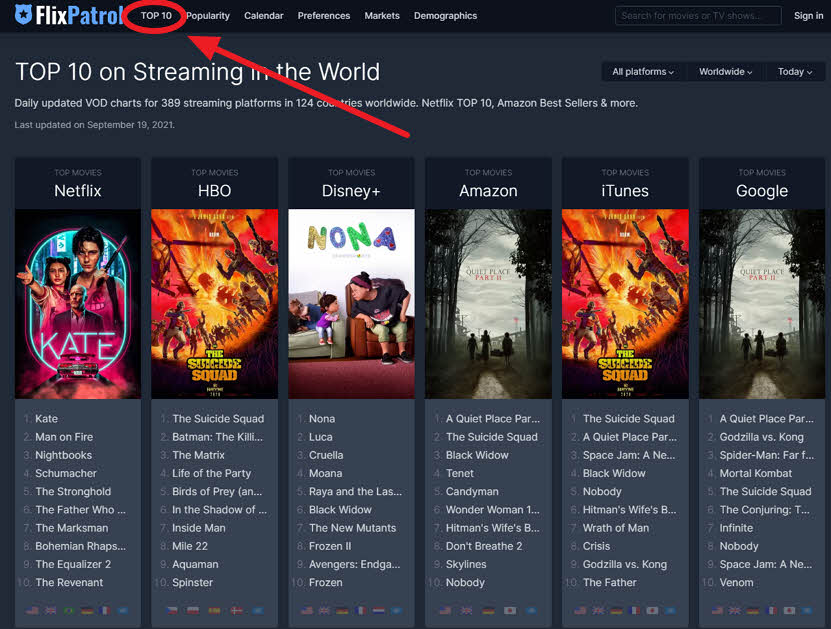Select the France flag under the iTunes list

coord(634,610)
